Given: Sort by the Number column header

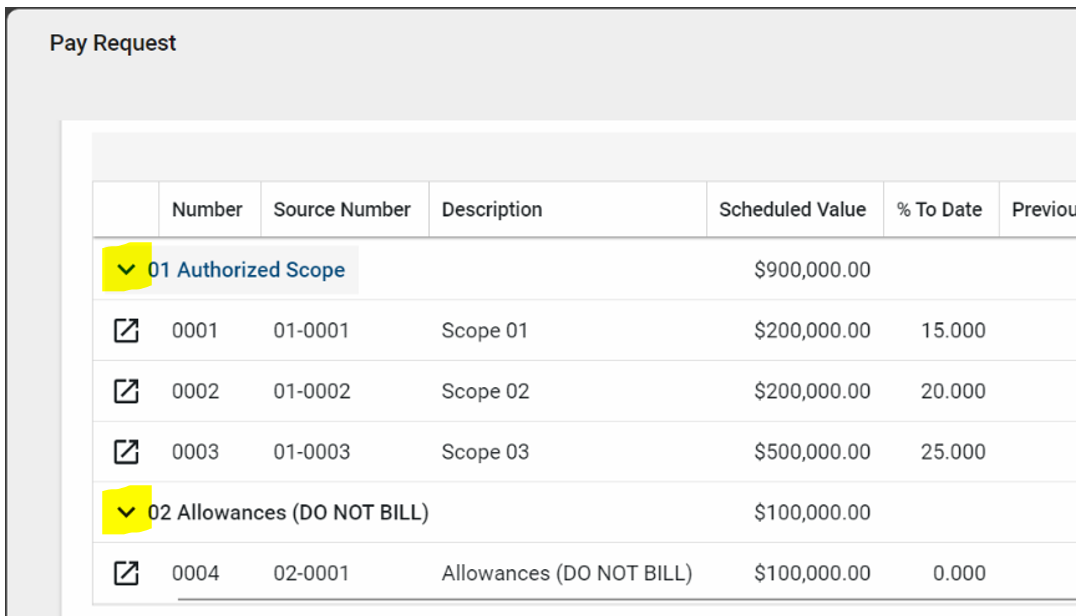Looking at the screenshot, I should coord(207,210).
